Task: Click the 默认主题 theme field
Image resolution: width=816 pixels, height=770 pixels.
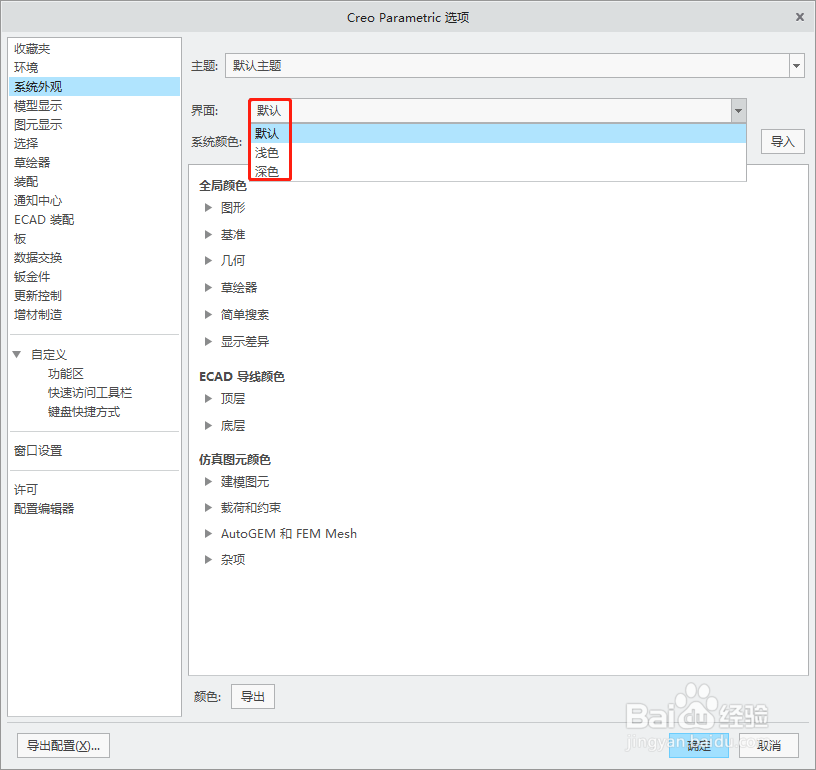Action: [507, 66]
